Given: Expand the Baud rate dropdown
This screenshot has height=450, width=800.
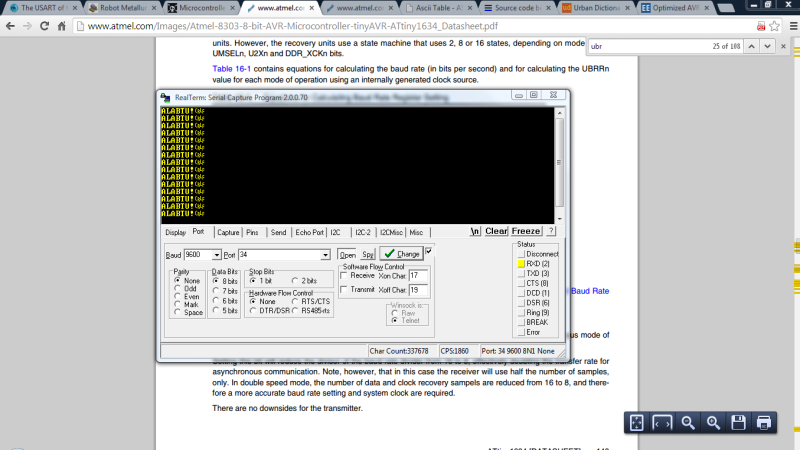Looking at the screenshot, I should (215, 255).
